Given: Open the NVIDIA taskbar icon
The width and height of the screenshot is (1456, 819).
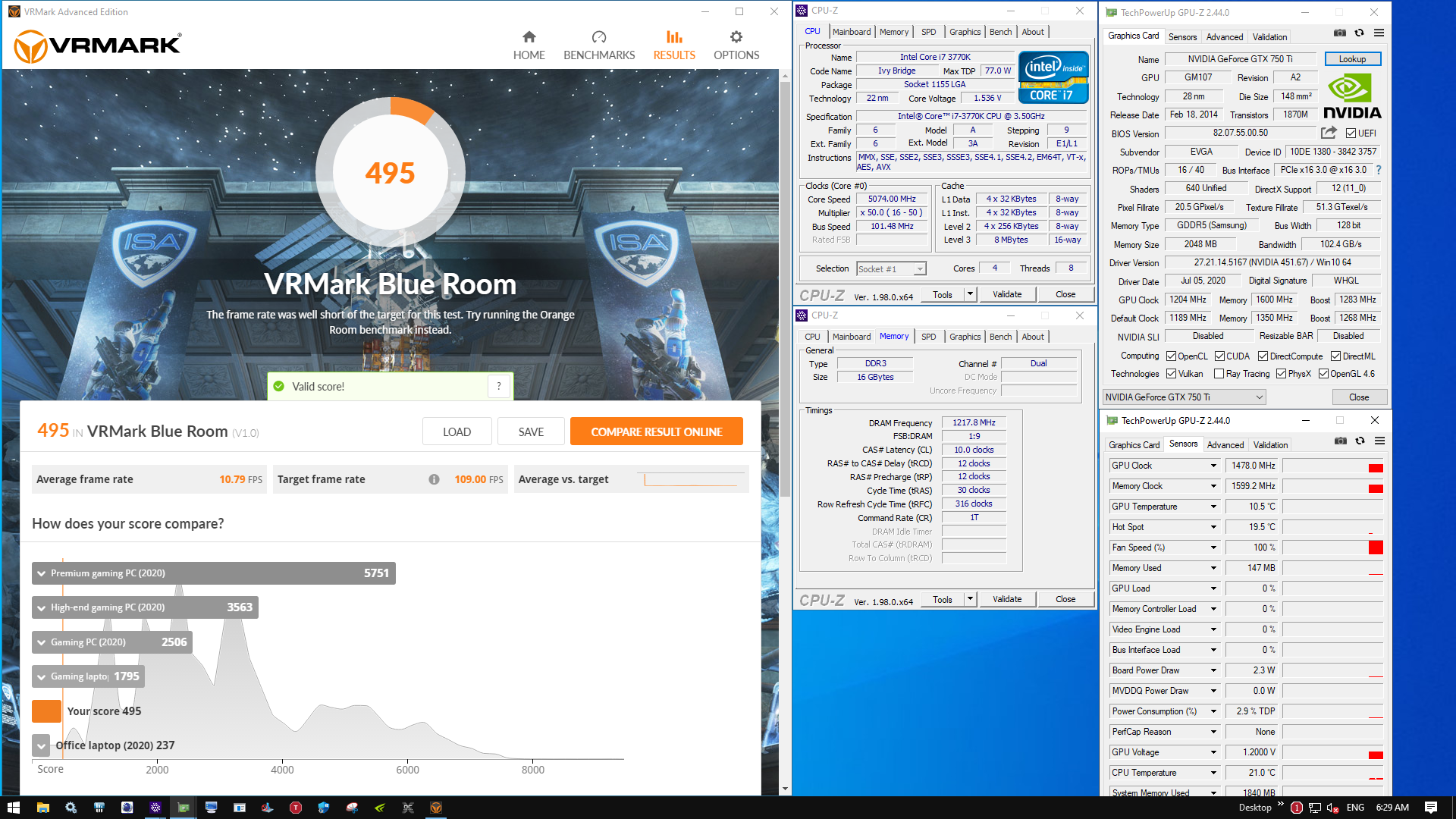Looking at the screenshot, I should (380, 808).
